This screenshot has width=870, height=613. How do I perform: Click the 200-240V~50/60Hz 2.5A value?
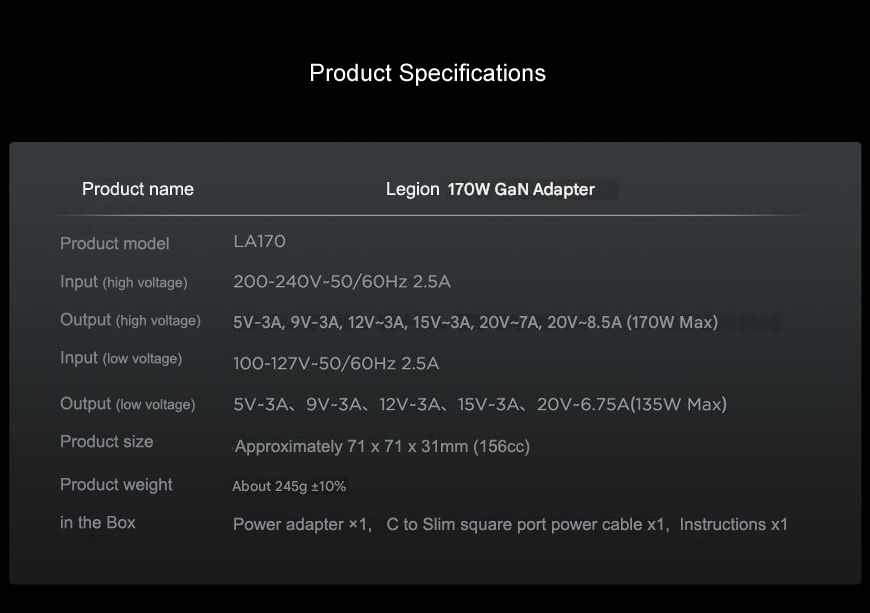pos(341,282)
